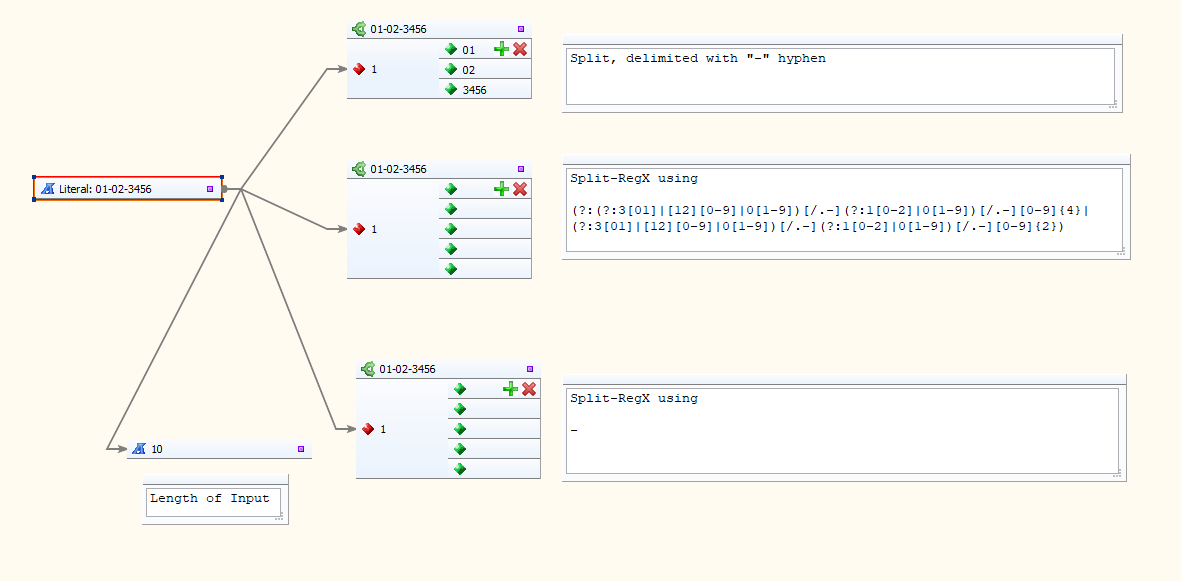Click the purple square on the first split node
1181x581 pixels.
(x=520, y=29)
